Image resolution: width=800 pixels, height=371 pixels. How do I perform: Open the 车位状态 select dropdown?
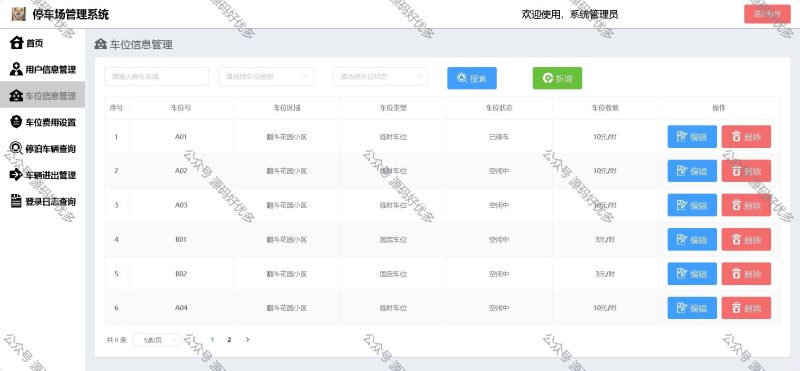coord(381,77)
